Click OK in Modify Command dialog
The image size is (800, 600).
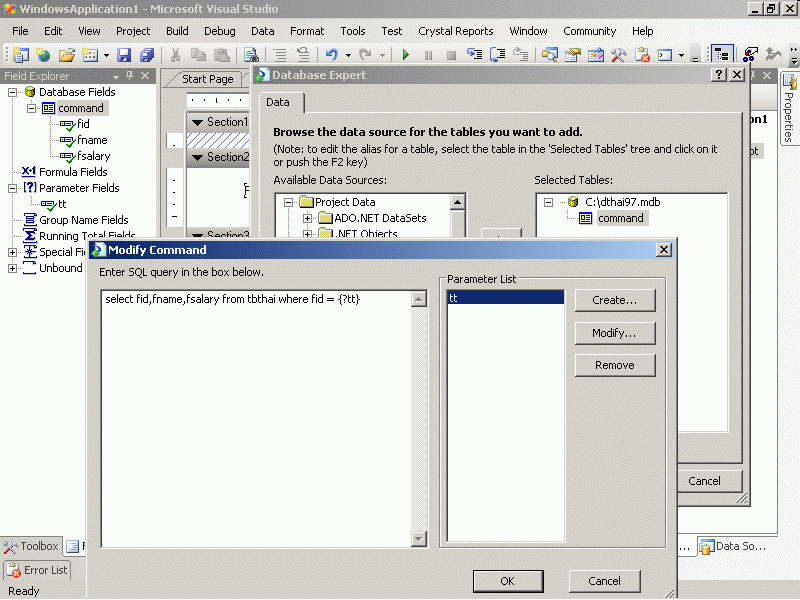[507, 581]
